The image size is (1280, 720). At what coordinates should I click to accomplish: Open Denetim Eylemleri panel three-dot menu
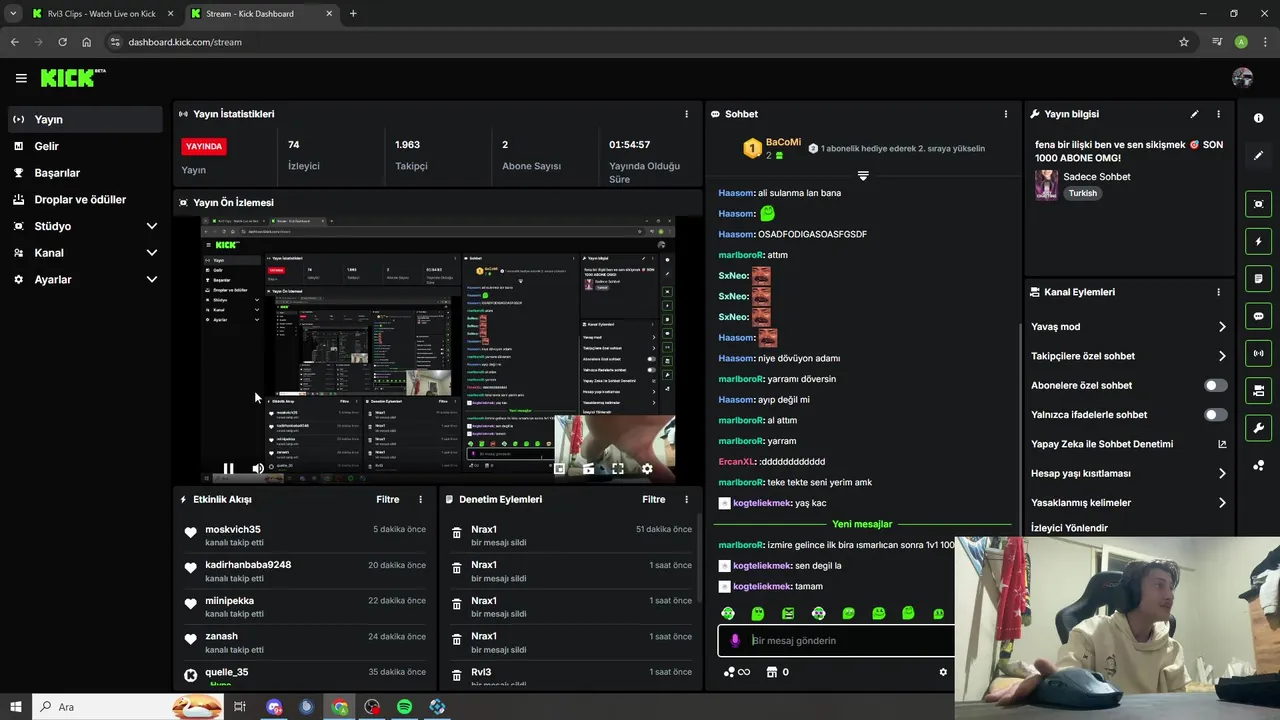(686, 499)
